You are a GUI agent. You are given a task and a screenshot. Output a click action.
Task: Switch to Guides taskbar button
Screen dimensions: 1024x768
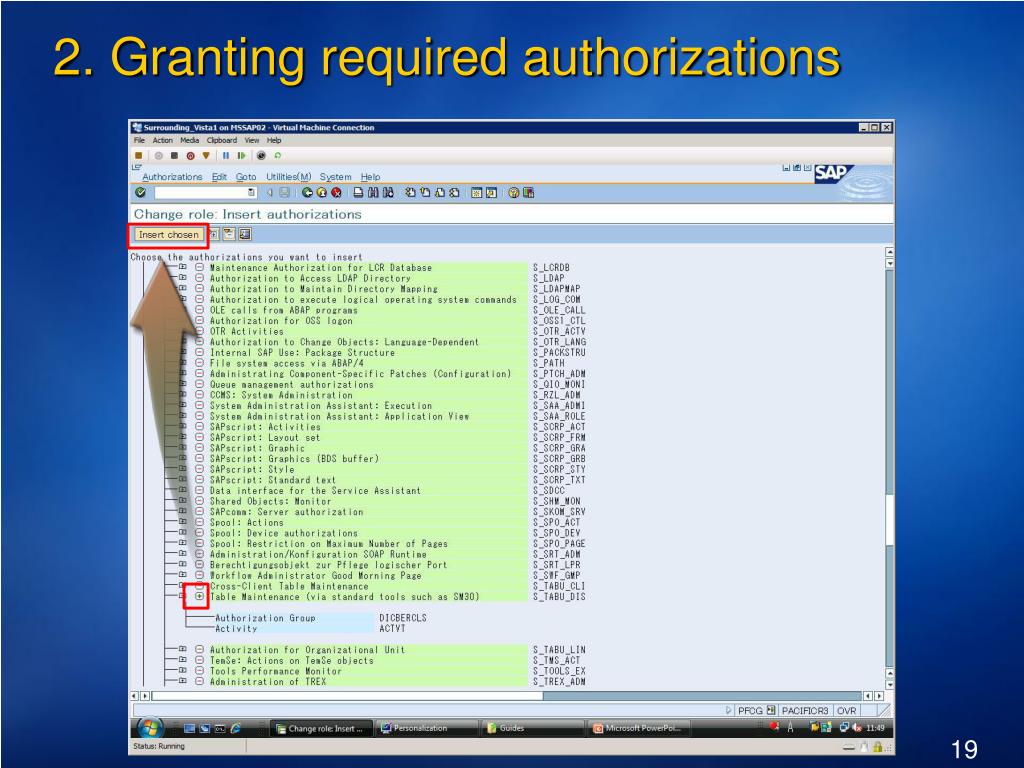tap(532, 728)
